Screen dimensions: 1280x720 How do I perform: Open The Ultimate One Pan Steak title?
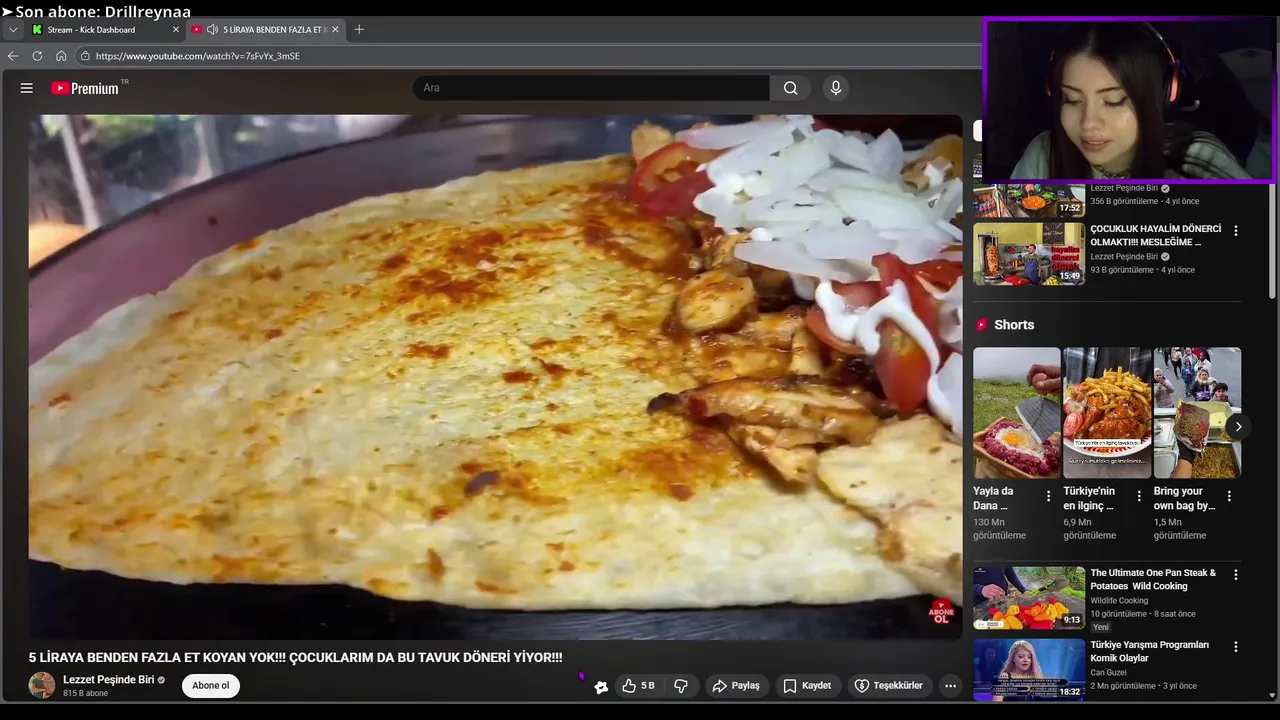[1153, 580]
